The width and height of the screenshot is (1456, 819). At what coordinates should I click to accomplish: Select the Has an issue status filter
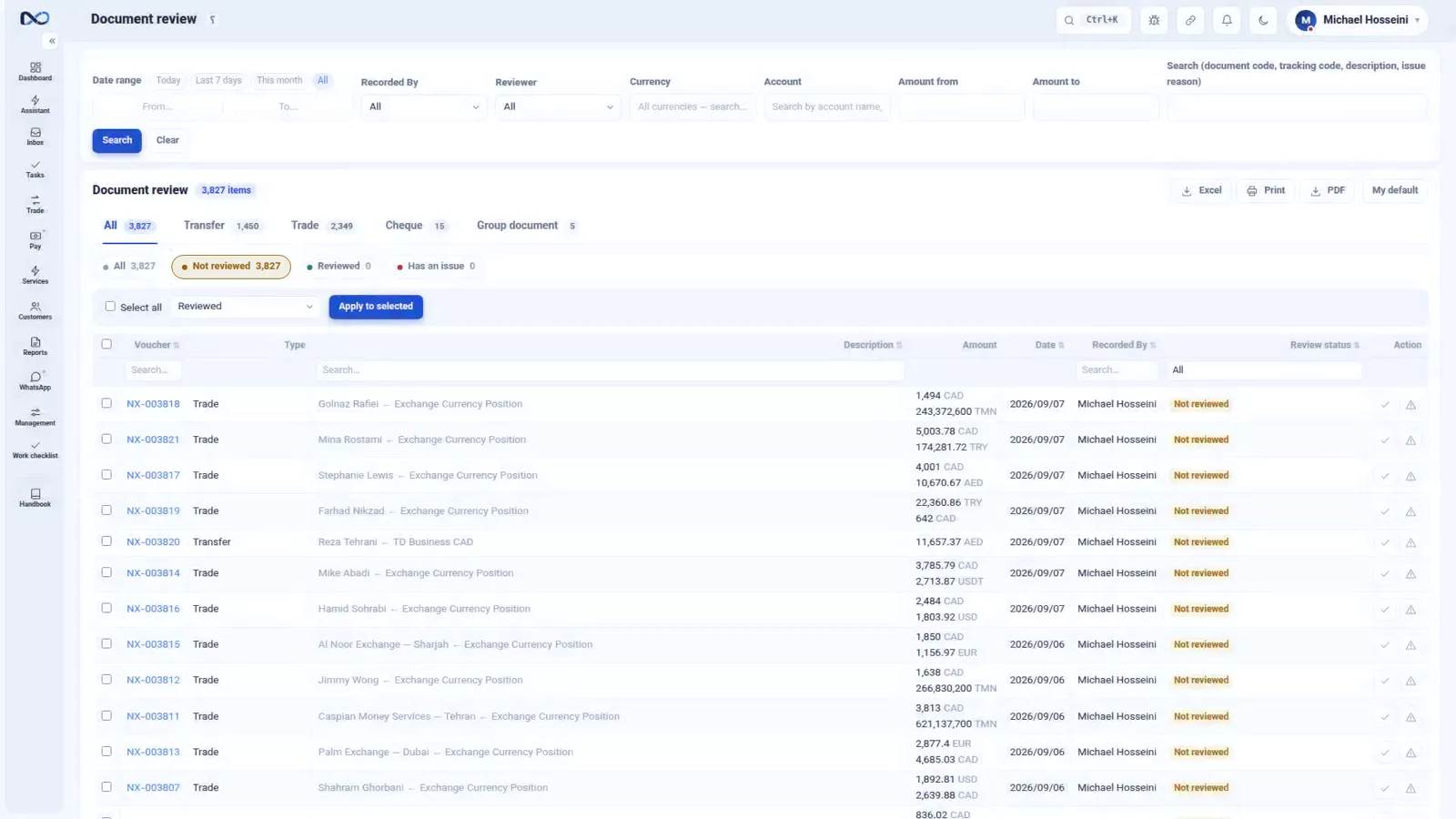(x=436, y=267)
